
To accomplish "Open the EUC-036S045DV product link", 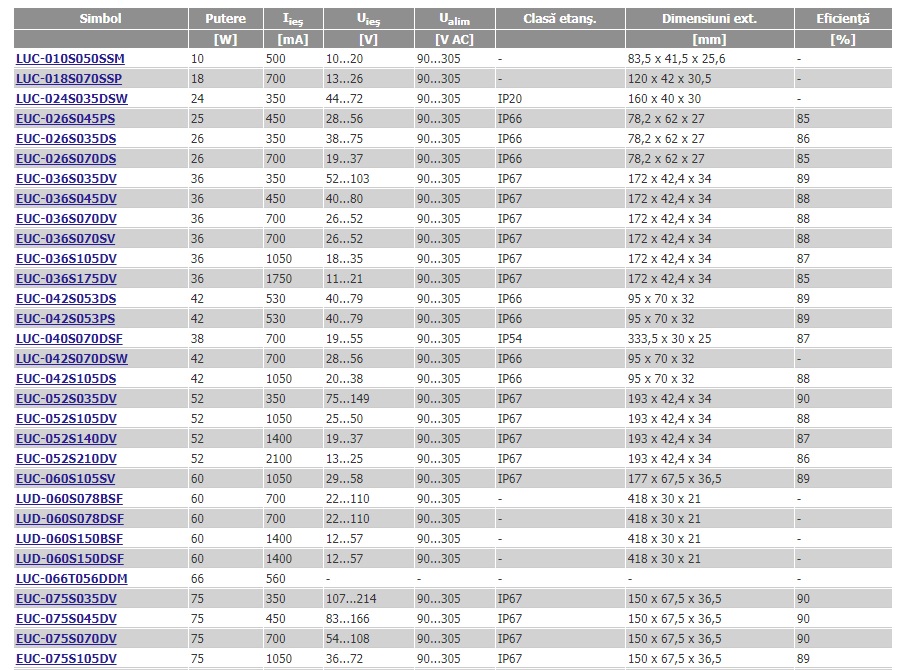I will 66,199.
